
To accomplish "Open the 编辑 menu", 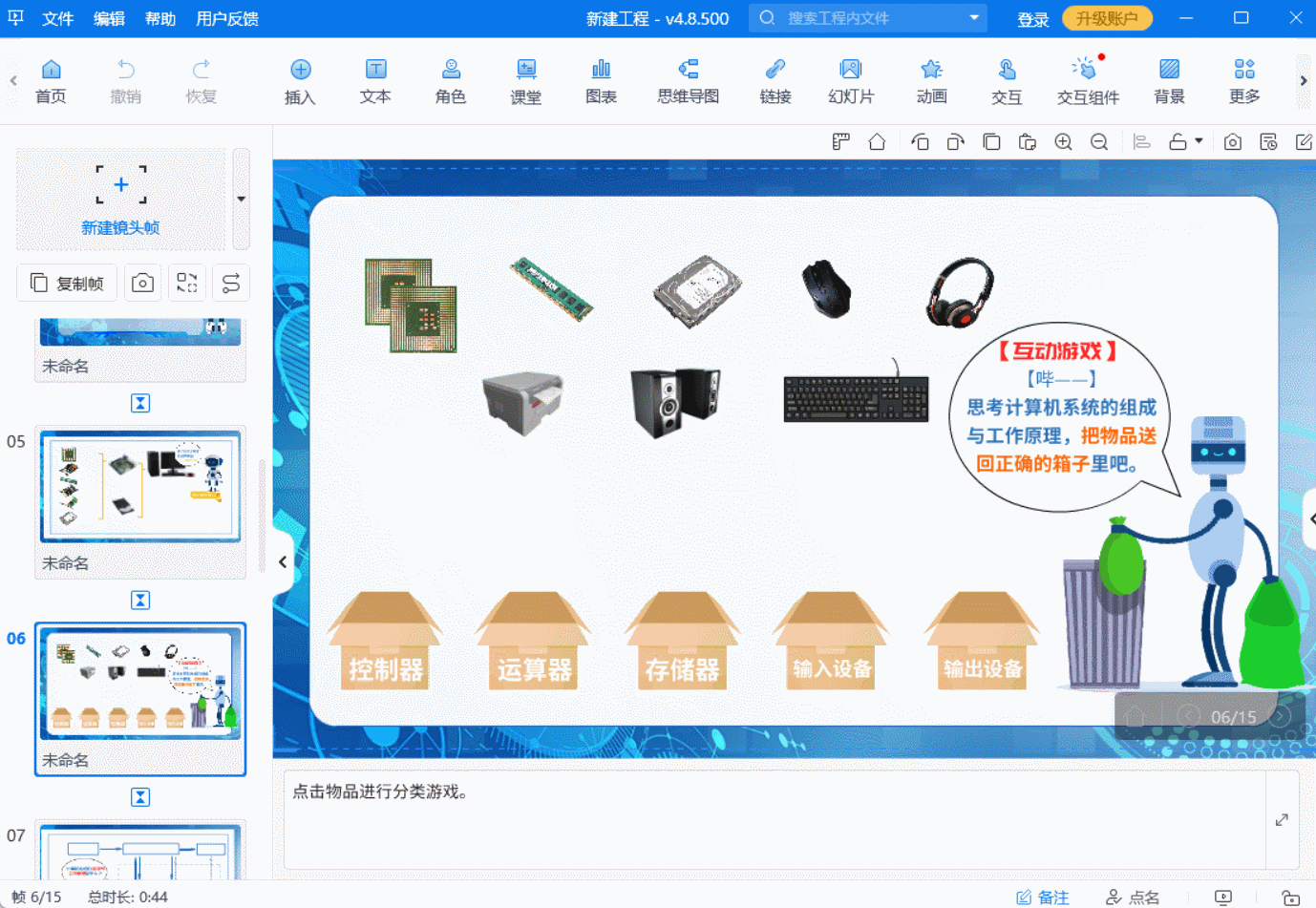I will pos(109,19).
